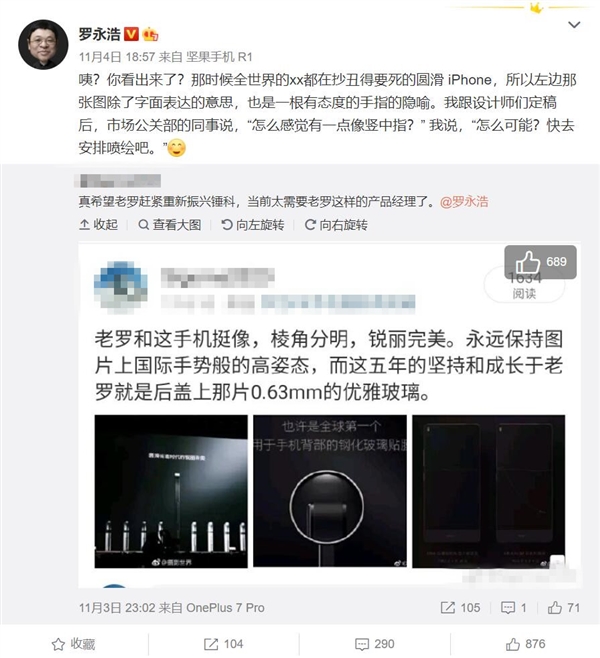600x658 pixels.
Task: Open the tempered glass circle thumbnail
Action: pos(330,491)
